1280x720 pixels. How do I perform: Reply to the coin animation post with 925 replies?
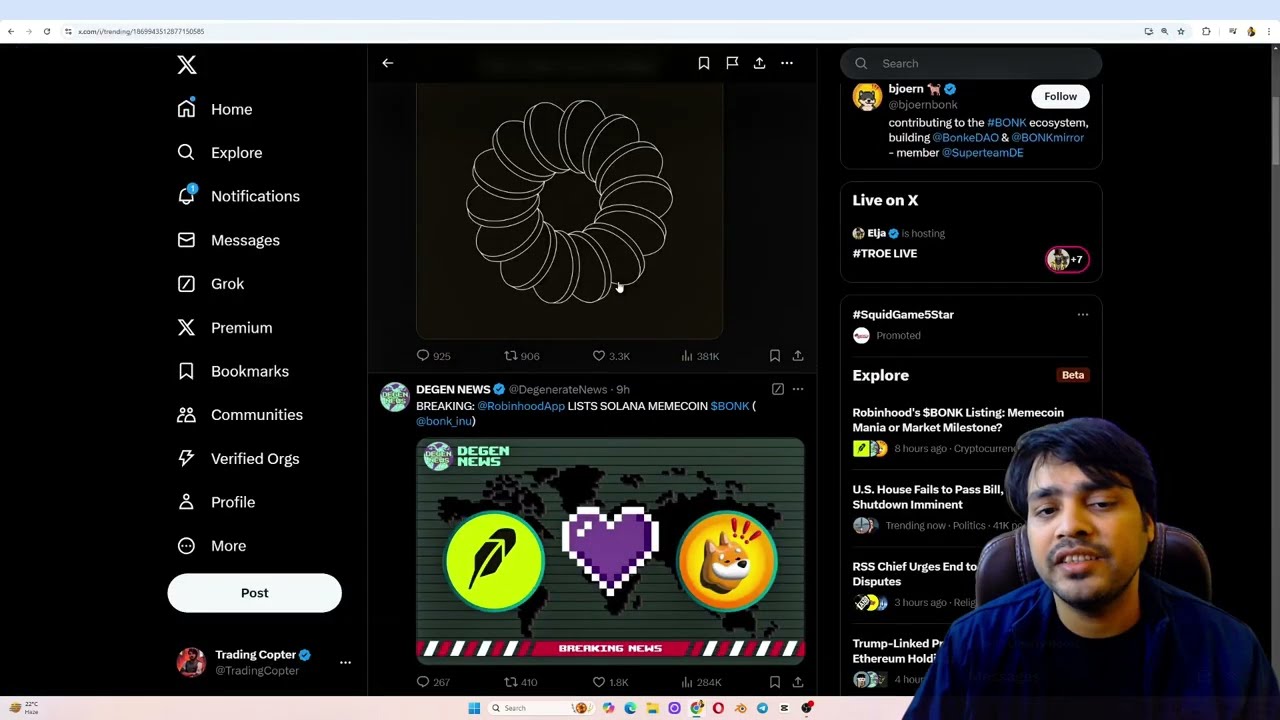tap(433, 356)
